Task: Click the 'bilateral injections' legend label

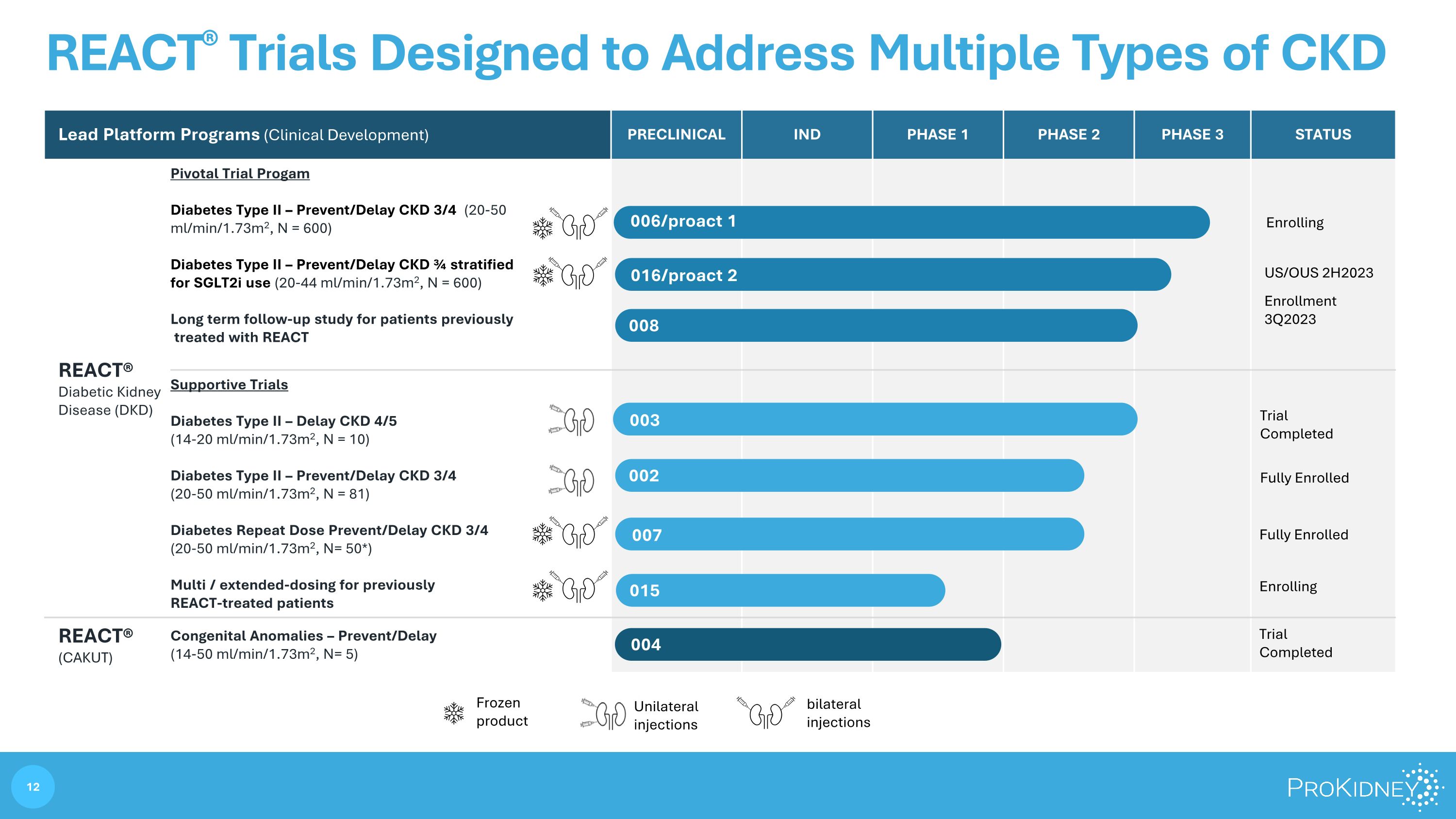Action: (838, 713)
